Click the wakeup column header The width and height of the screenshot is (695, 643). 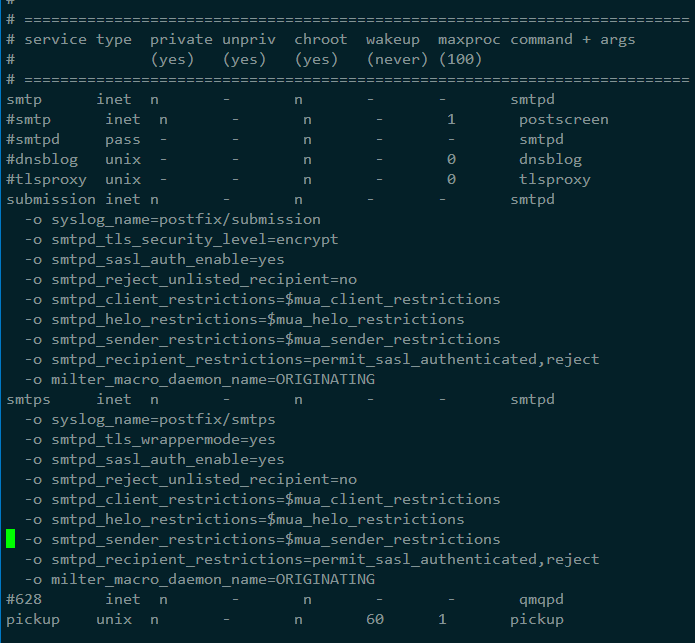pos(393,39)
